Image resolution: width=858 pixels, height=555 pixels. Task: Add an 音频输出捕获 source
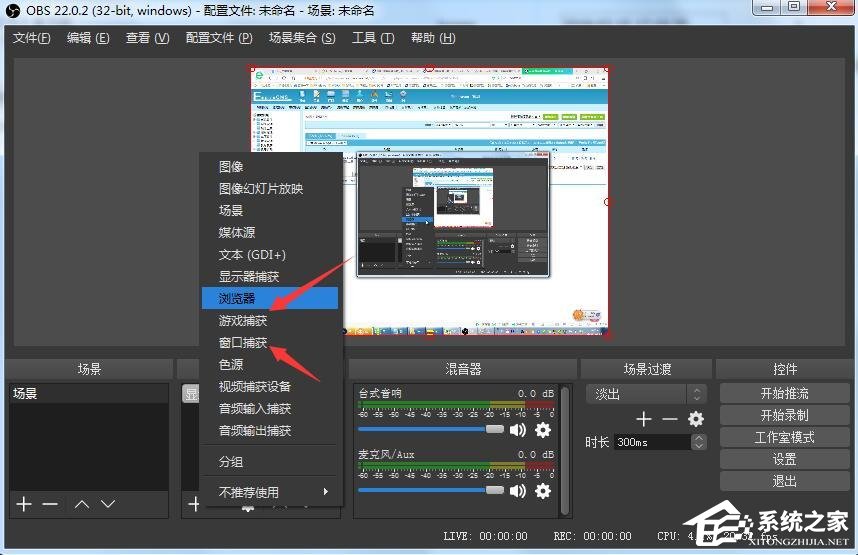coord(270,431)
